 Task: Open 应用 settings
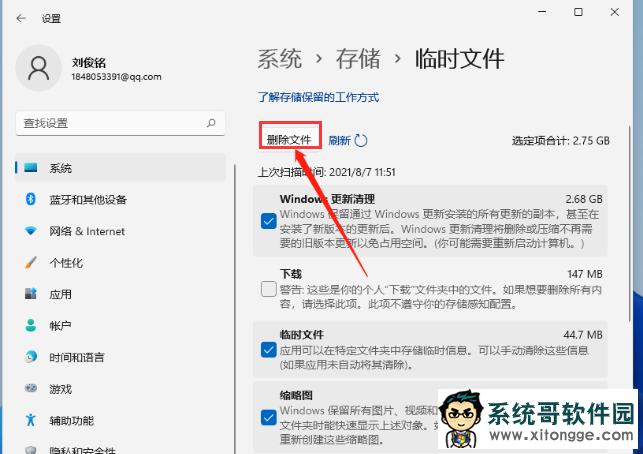coord(121,294)
